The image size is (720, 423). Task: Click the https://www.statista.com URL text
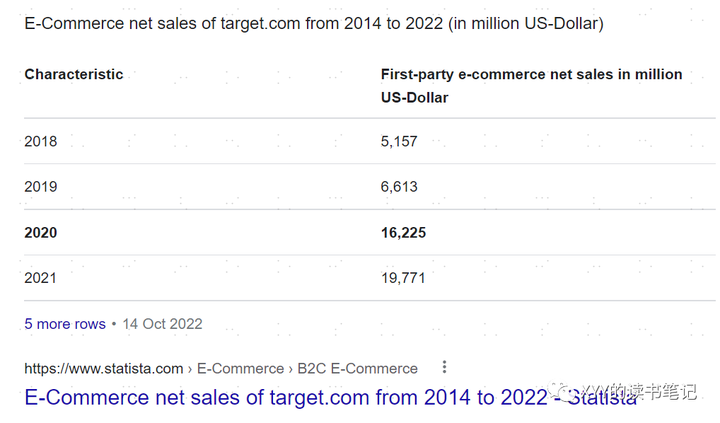click(104, 368)
